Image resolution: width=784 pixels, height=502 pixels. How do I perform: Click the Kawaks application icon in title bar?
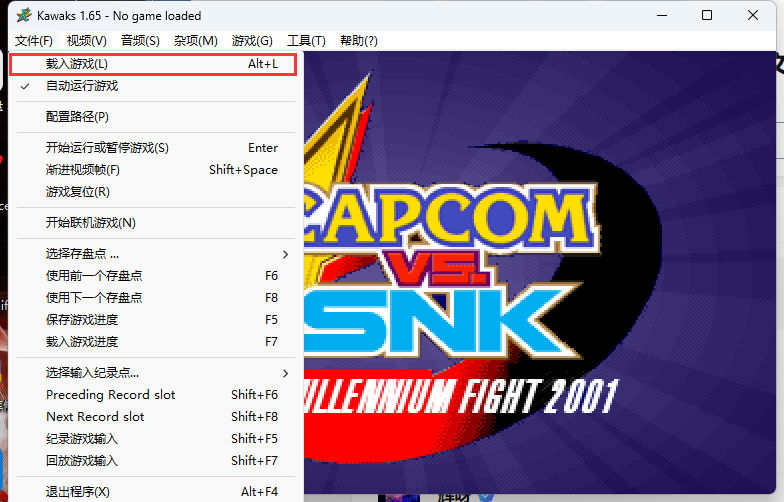tap(24, 16)
